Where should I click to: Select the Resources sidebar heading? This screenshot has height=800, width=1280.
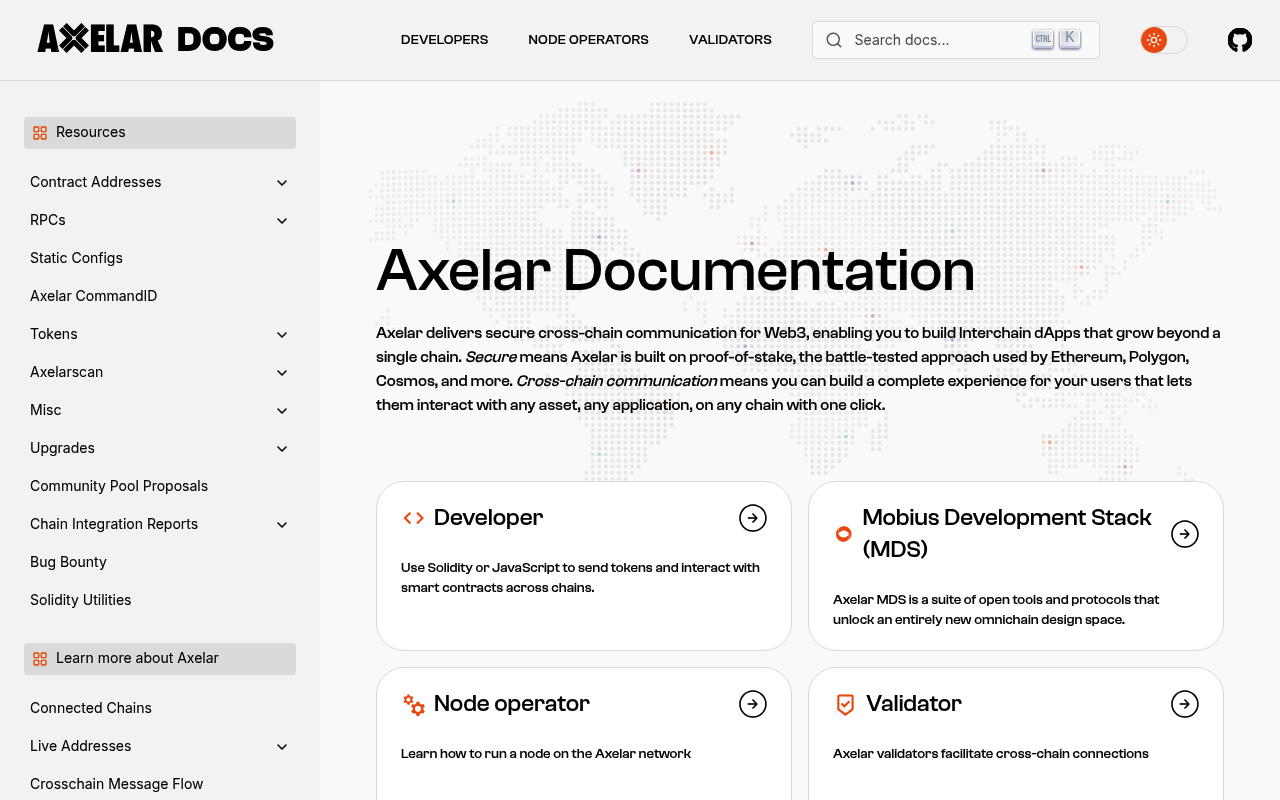click(x=160, y=133)
